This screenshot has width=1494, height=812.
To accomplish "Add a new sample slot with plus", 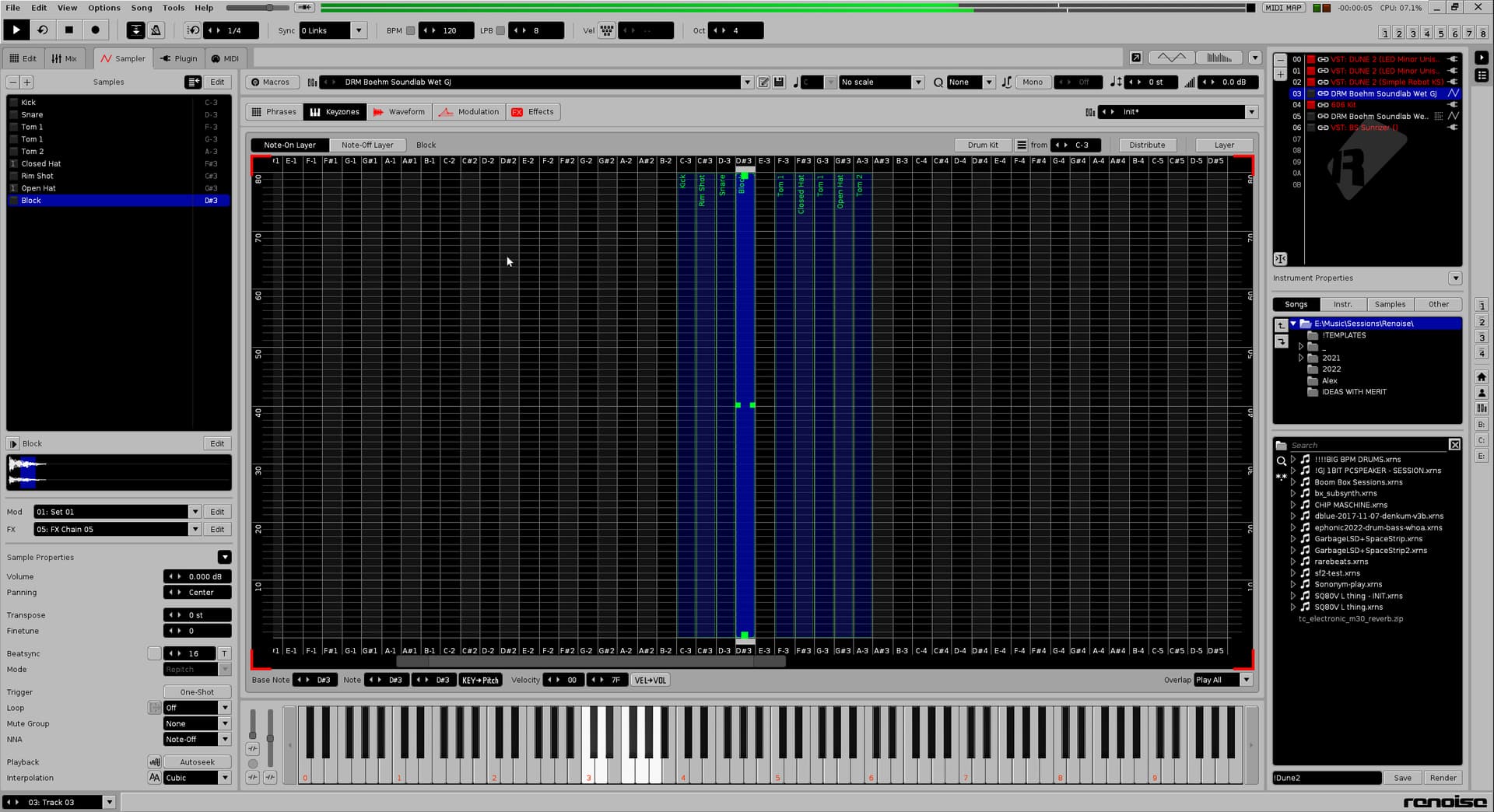I will [26, 82].
